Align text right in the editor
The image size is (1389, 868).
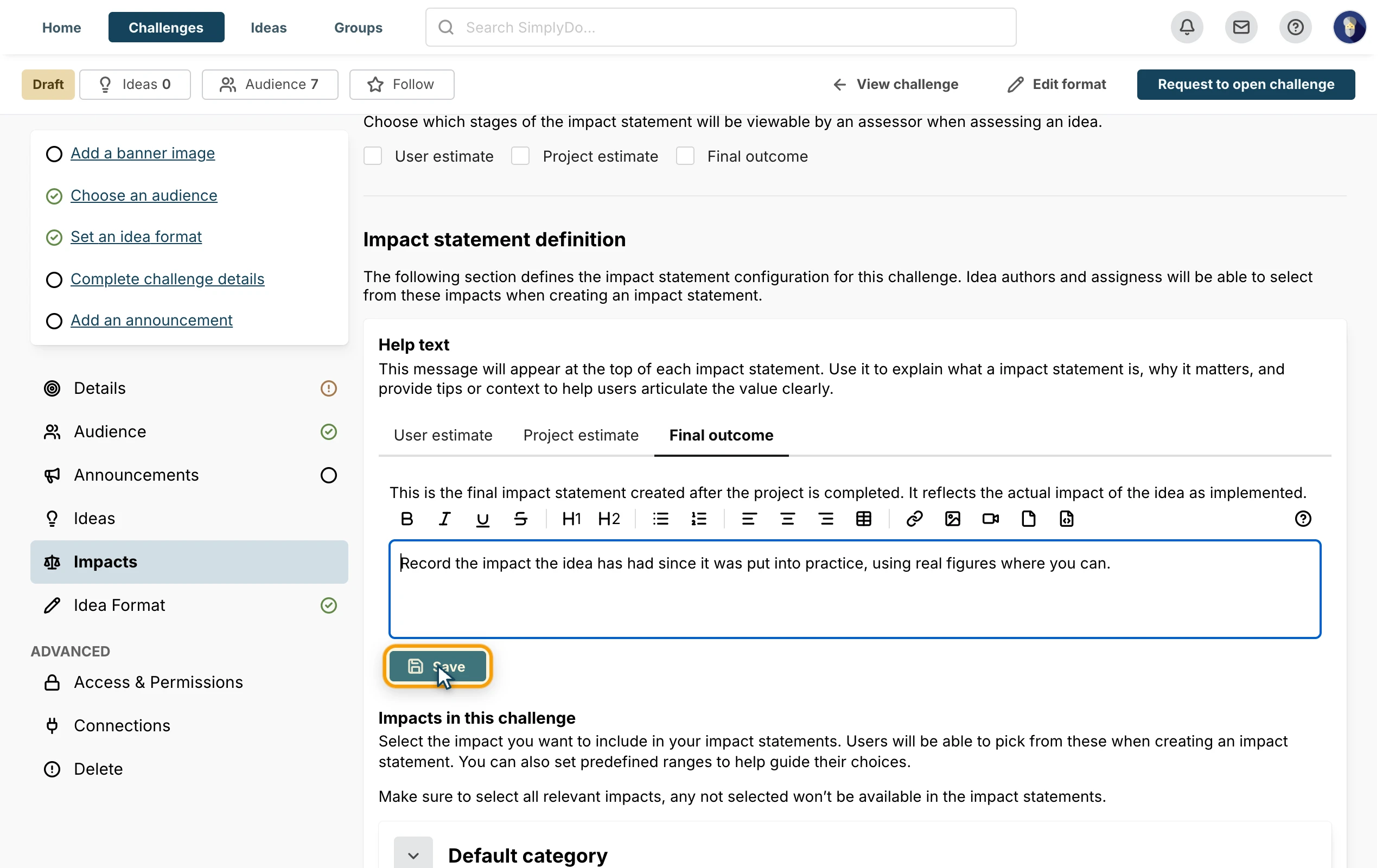coord(826,519)
